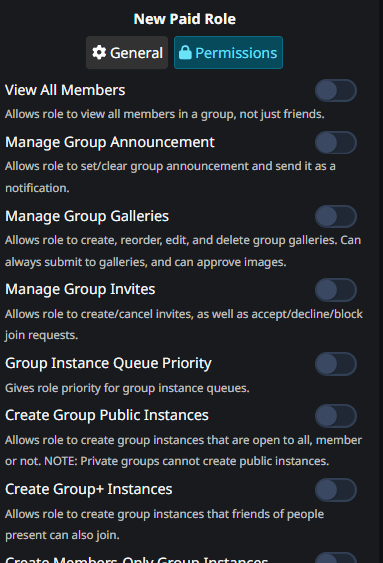The width and height of the screenshot is (383, 563).
Task: Click the New Paid Role heading
Action: pos(185,19)
